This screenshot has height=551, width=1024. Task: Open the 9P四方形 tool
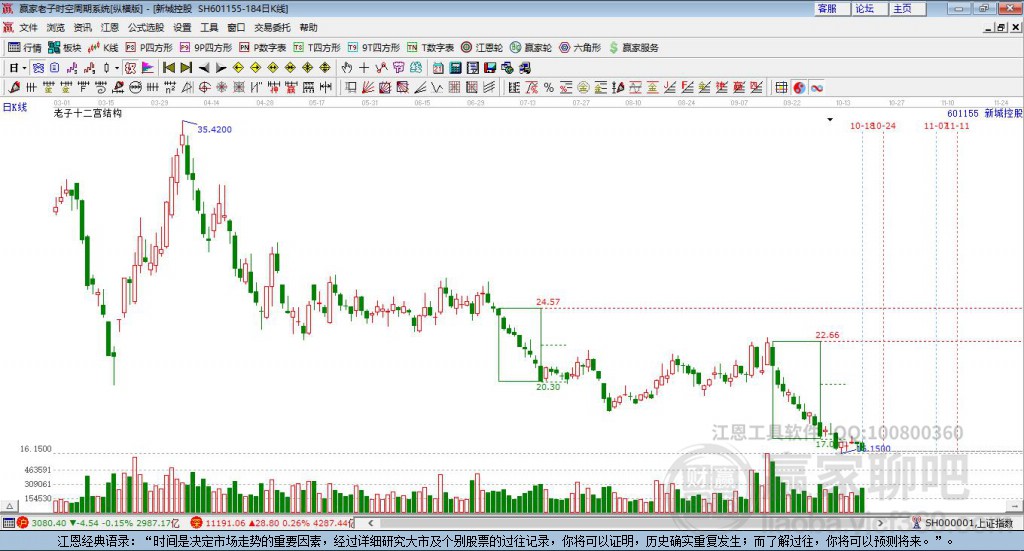coord(206,48)
